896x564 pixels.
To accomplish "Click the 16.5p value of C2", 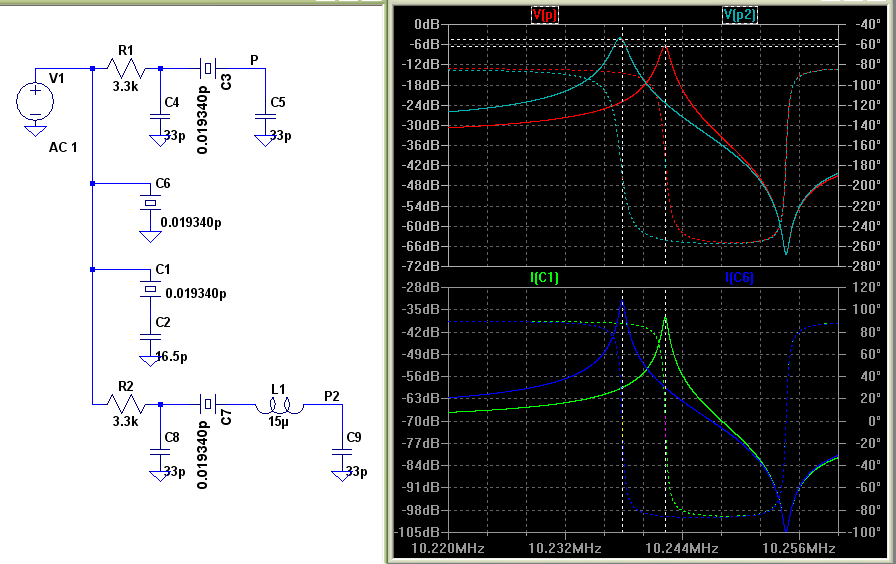I will pos(170,356).
